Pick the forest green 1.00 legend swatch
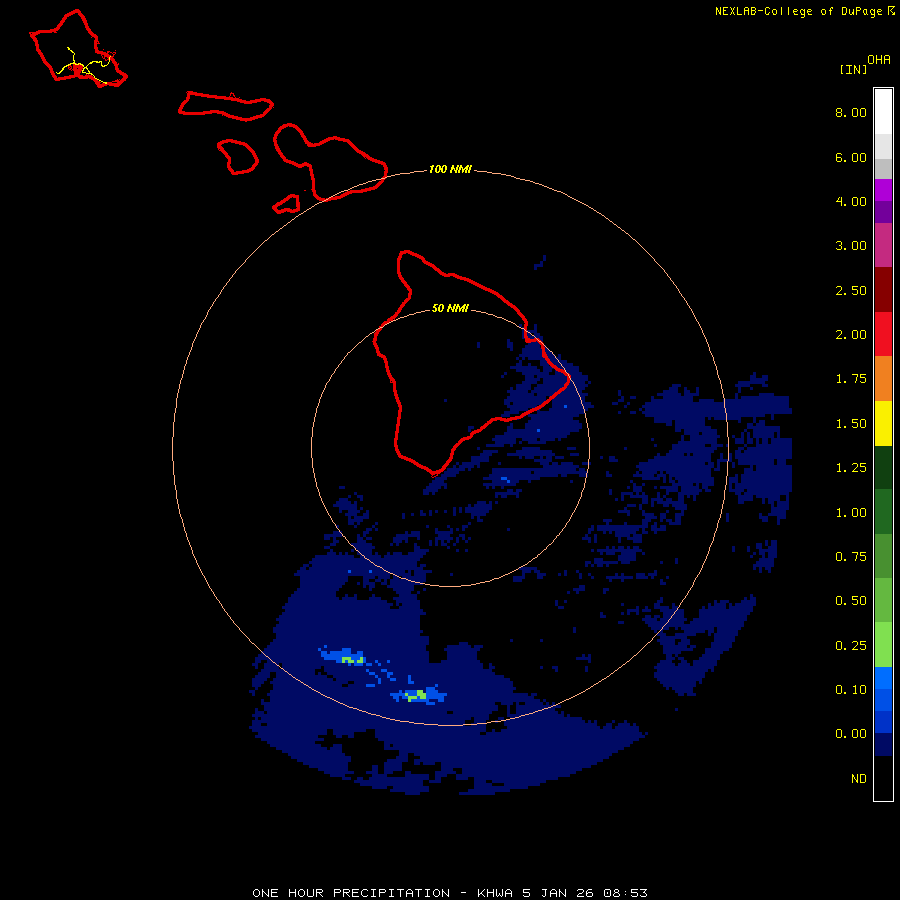 (883, 512)
